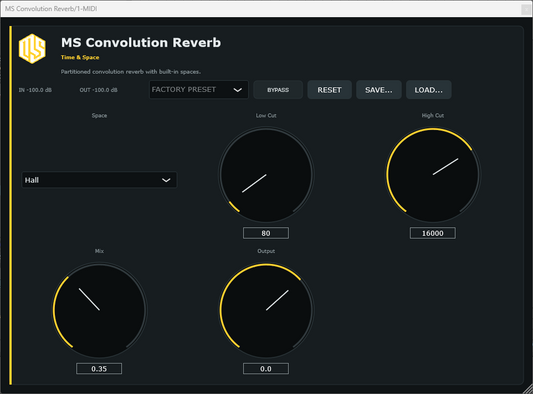The height and width of the screenshot is (394, 533).
Task: Click the IN -100.0 dB level readout
Action: click(35, 90)
